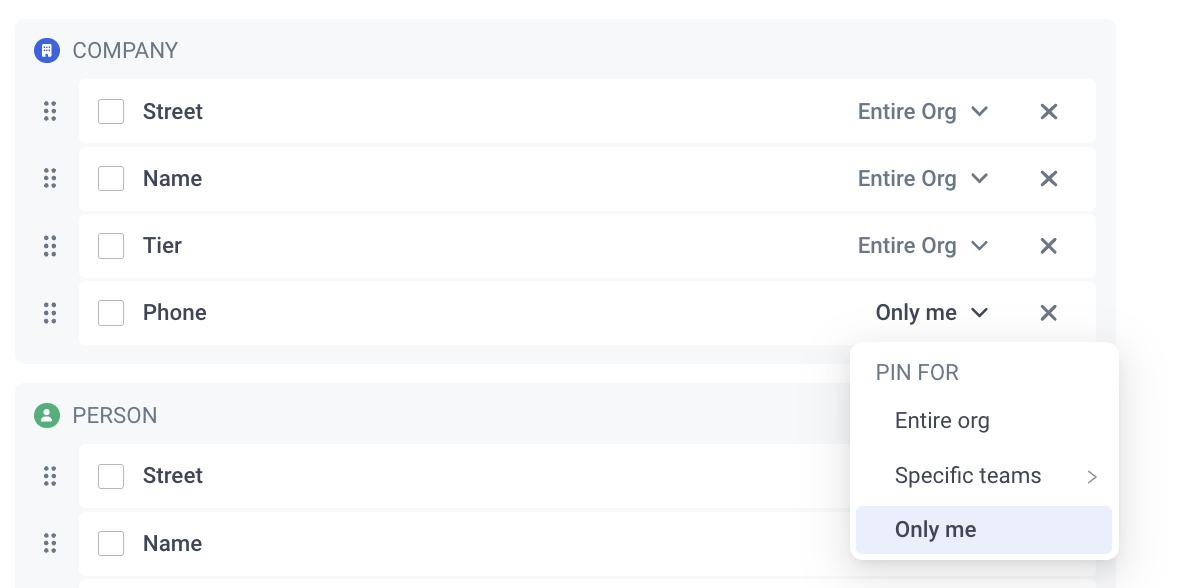Enable the Person Name checkbox

[111, 543]
